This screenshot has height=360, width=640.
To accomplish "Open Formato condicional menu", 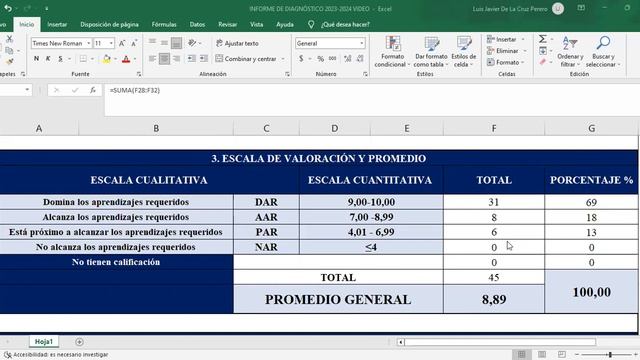I will pyautogui.click(x=392, y=52).
